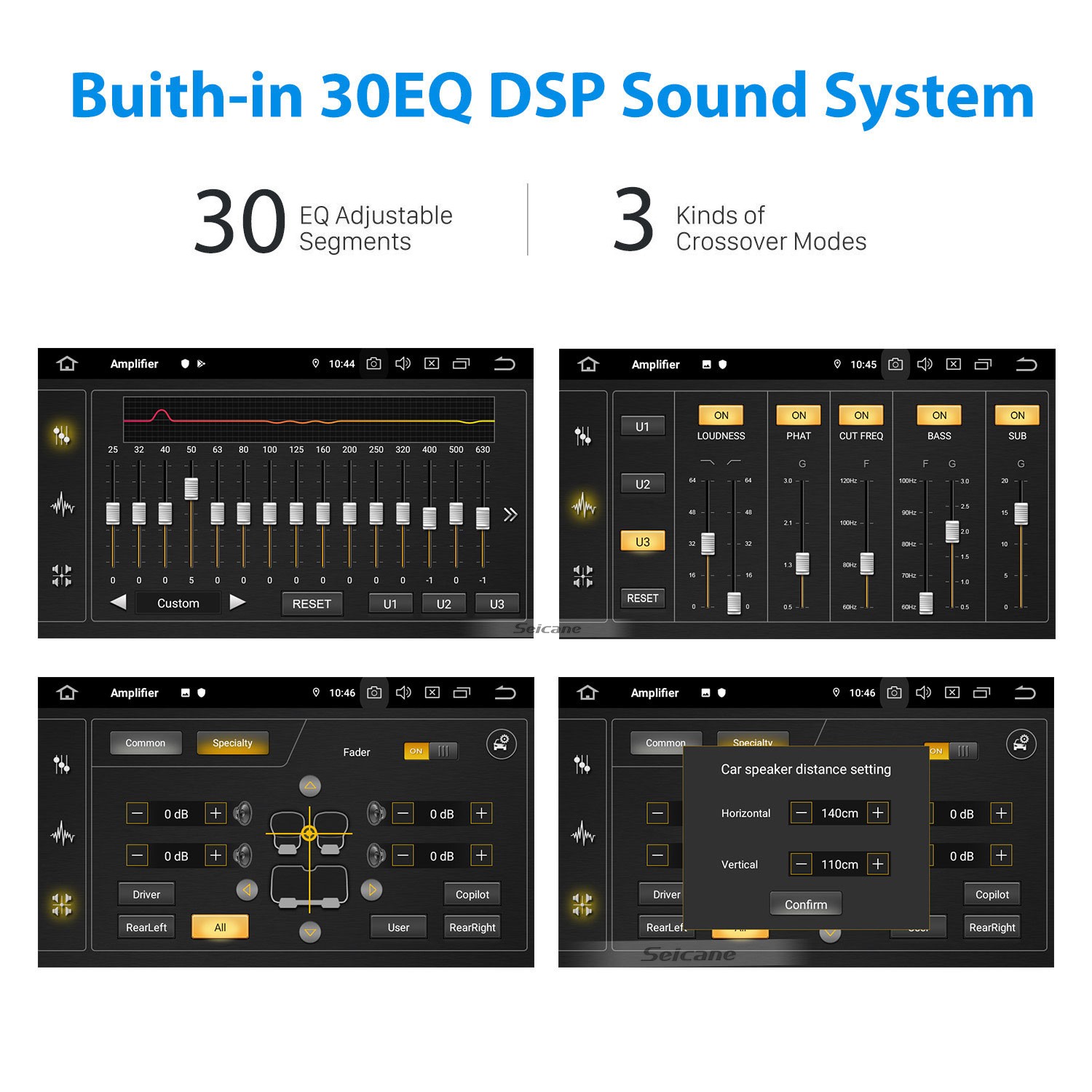The width and height of the screenshot is (1092, 1092).
Task: Adjust the SUB gain slider handle
Action: 1021,513
